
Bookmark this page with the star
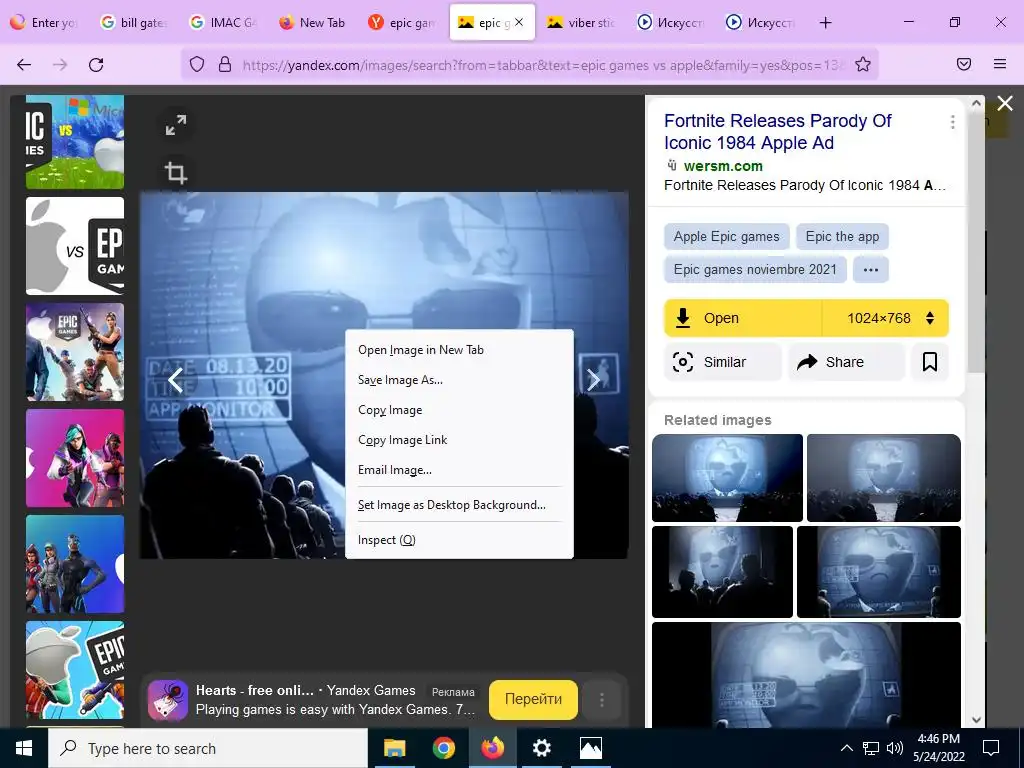pos(863,64)
